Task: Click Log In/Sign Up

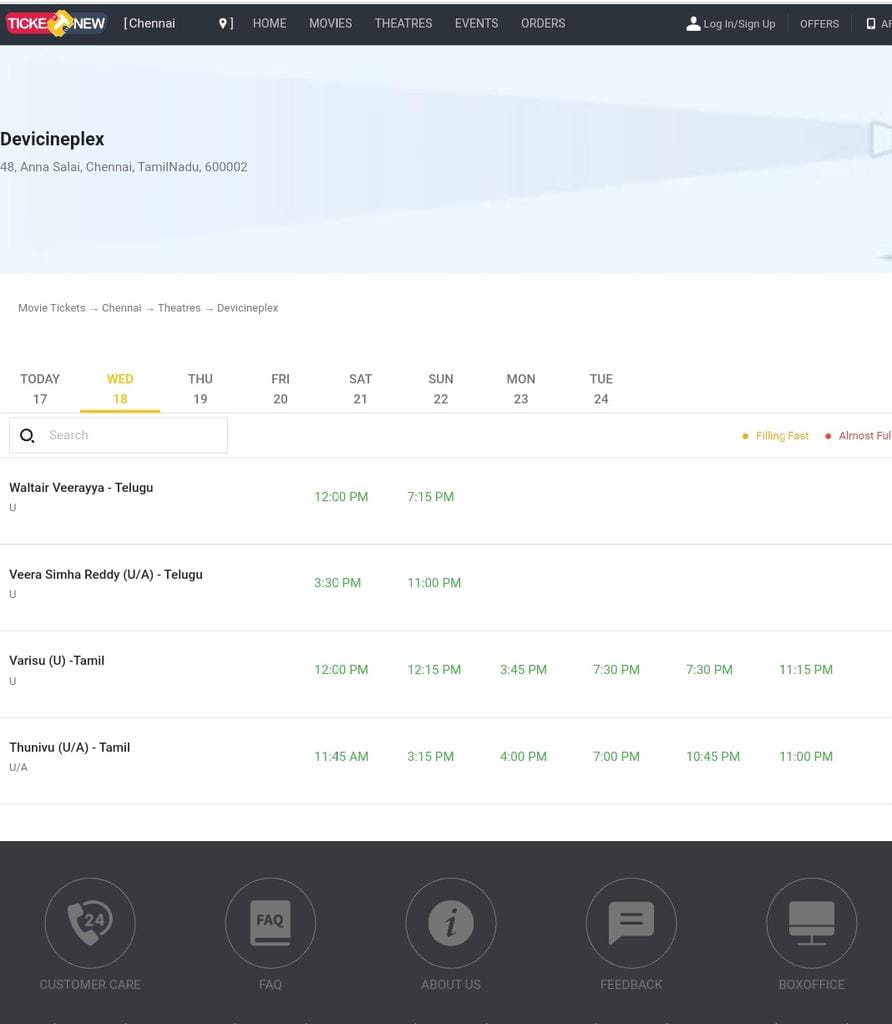Action: click(x=739, y=24)
